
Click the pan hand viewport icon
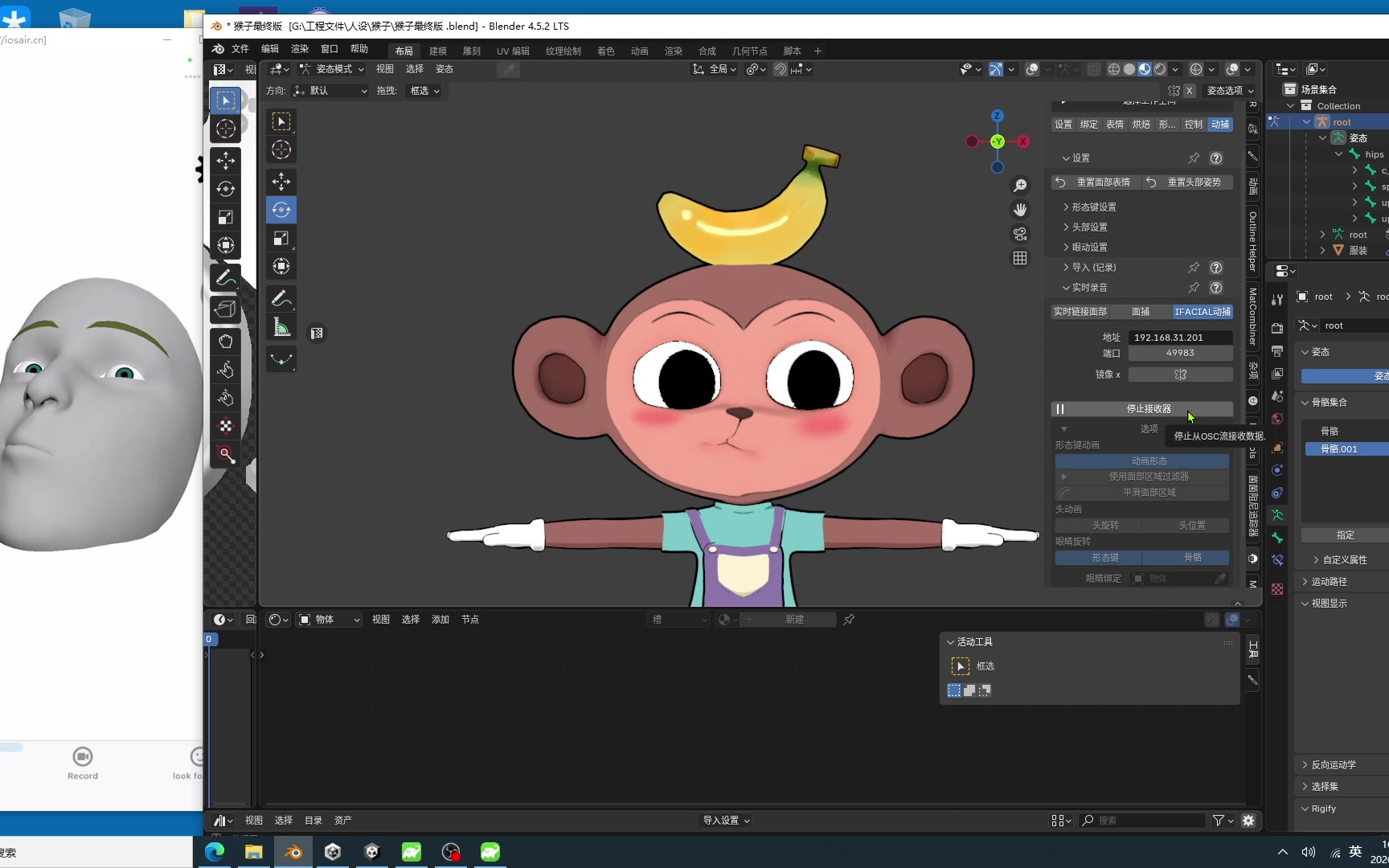pos(1020,210)
